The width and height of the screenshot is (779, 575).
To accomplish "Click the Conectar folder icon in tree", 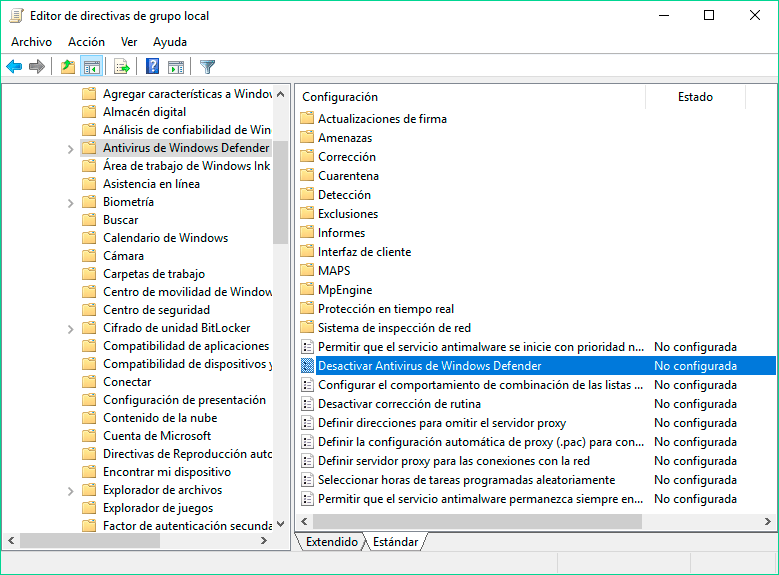I will click(x=89, y=382).
